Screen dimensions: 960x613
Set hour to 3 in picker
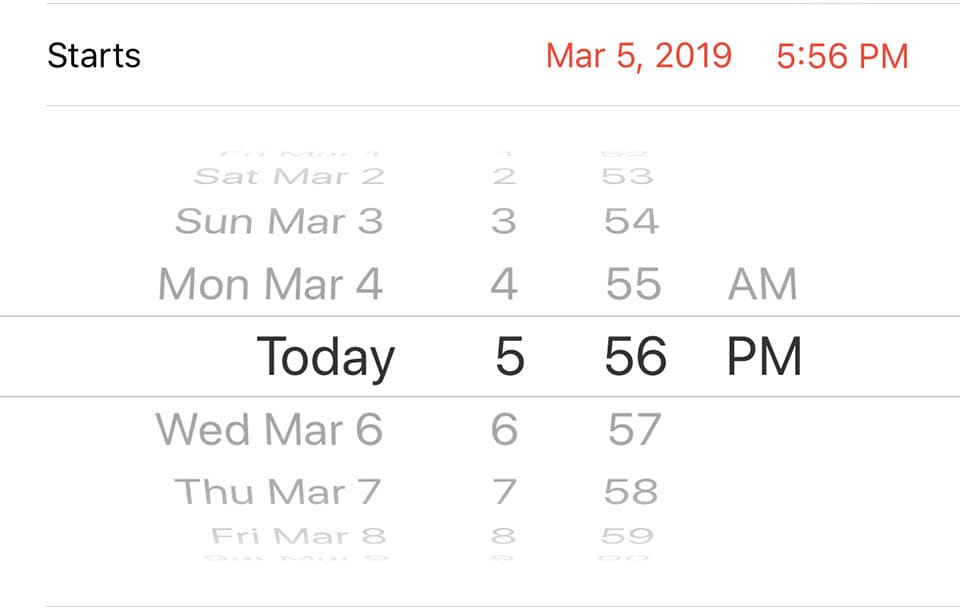504,221
